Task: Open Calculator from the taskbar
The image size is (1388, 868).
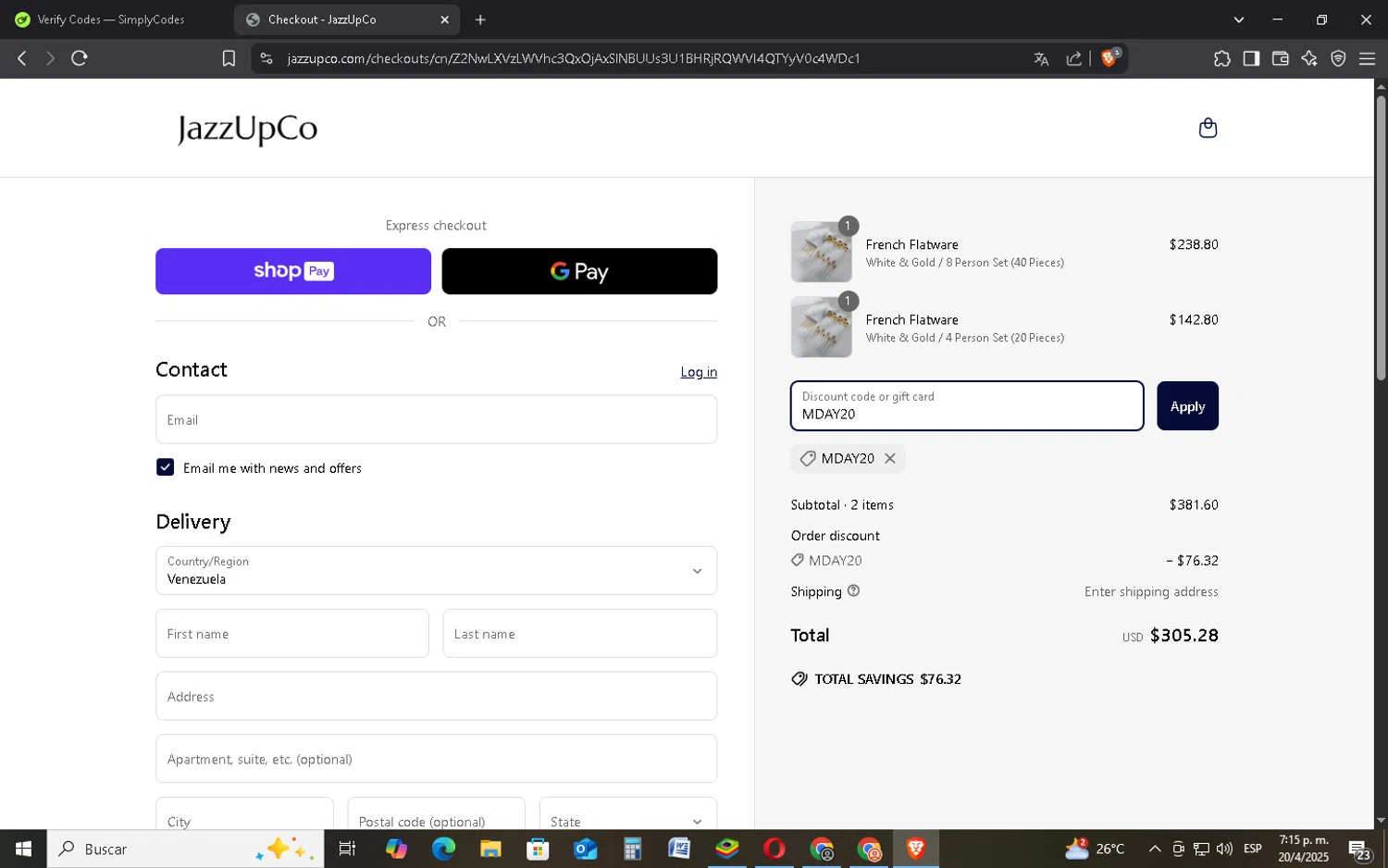Action: coord(632,849)
